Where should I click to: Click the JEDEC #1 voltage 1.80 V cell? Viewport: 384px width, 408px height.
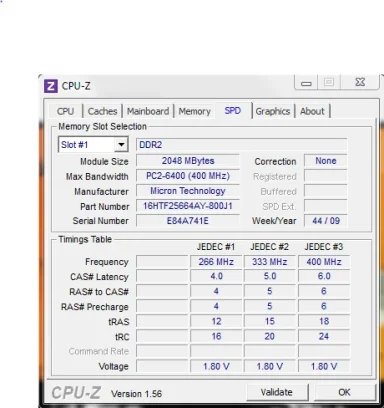(x=216, y=366)
